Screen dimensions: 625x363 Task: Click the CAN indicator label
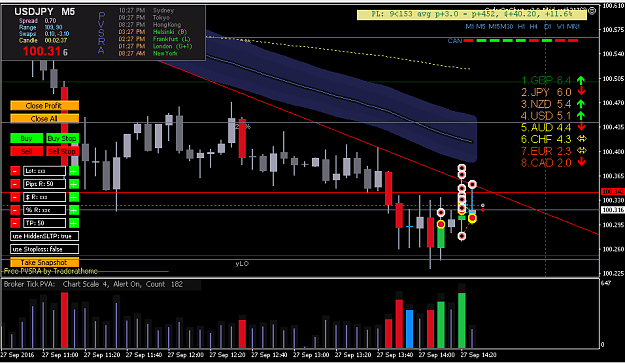coord(455,41)
